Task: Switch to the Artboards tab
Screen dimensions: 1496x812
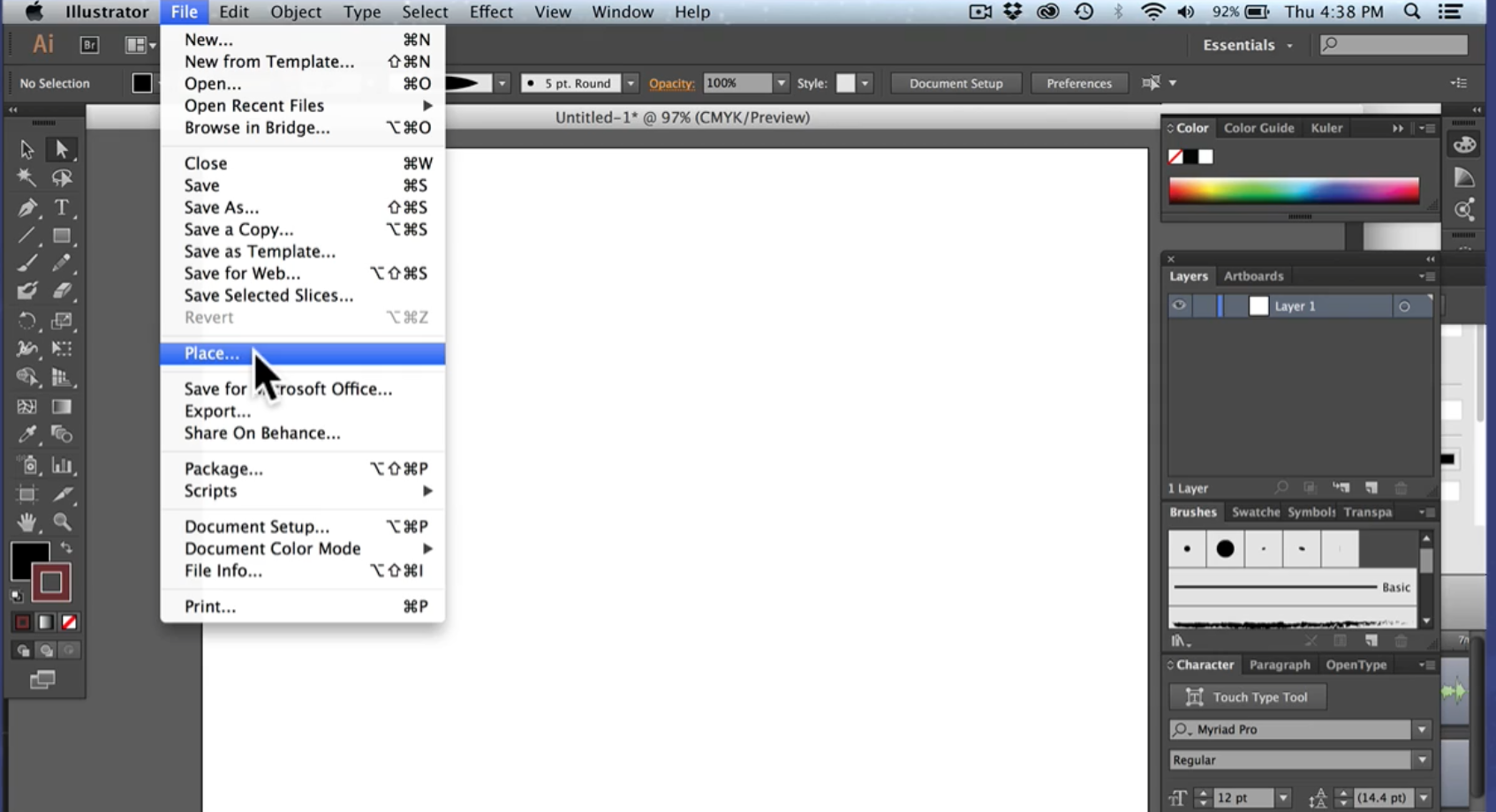Action: [x=1253, y=276]
